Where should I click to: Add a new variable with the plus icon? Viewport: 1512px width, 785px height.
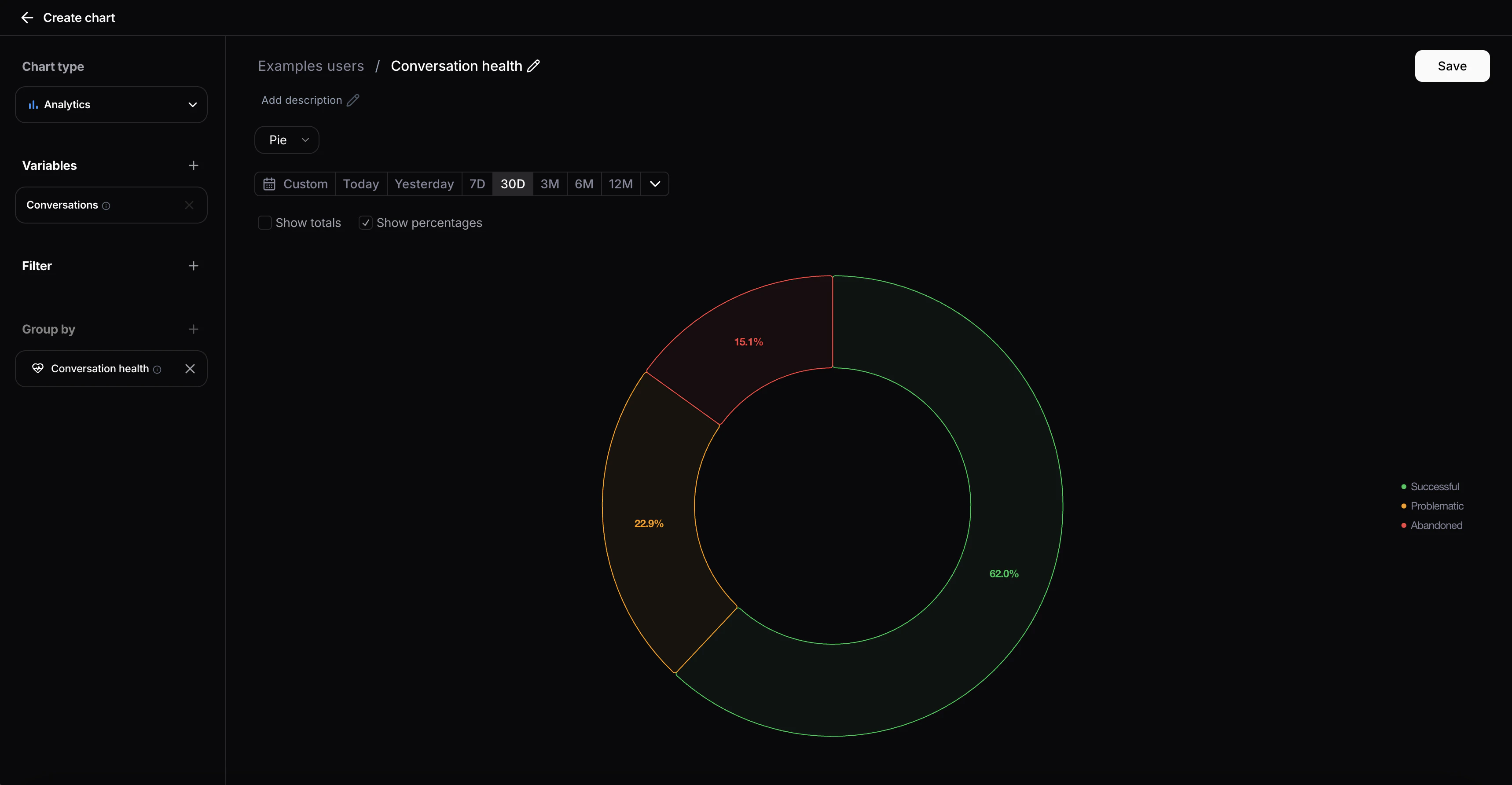point(194,165)
